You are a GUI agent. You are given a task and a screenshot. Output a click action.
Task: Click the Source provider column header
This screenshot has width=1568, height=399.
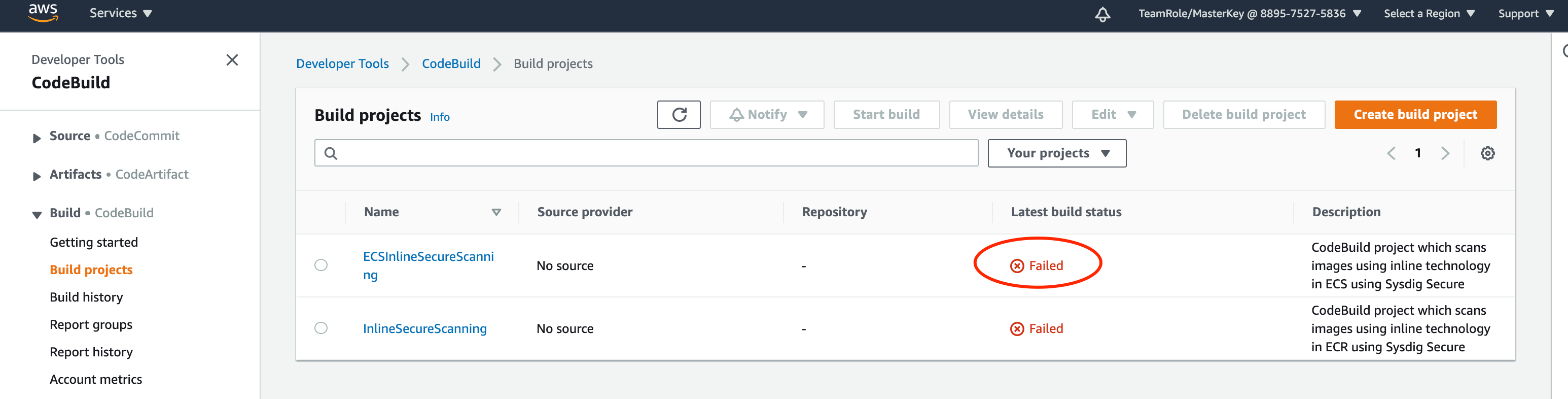(x=584, y=212)
